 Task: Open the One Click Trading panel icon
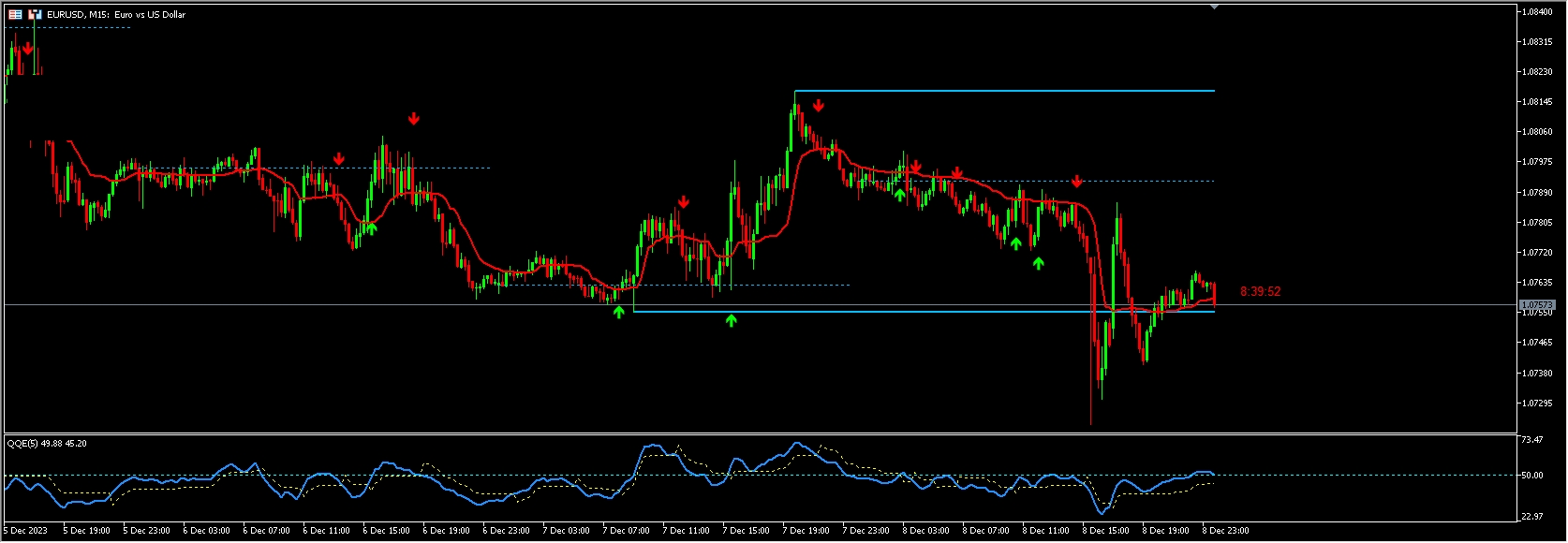click(15, 14)
